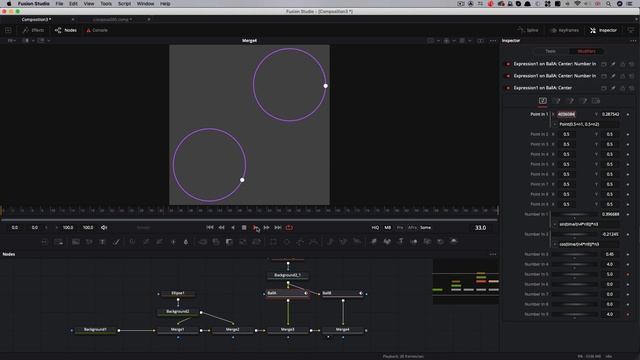The image size is (640, 360).
Task: Add a Paint tool from toolbar
Action: click(x=116, y=242)
